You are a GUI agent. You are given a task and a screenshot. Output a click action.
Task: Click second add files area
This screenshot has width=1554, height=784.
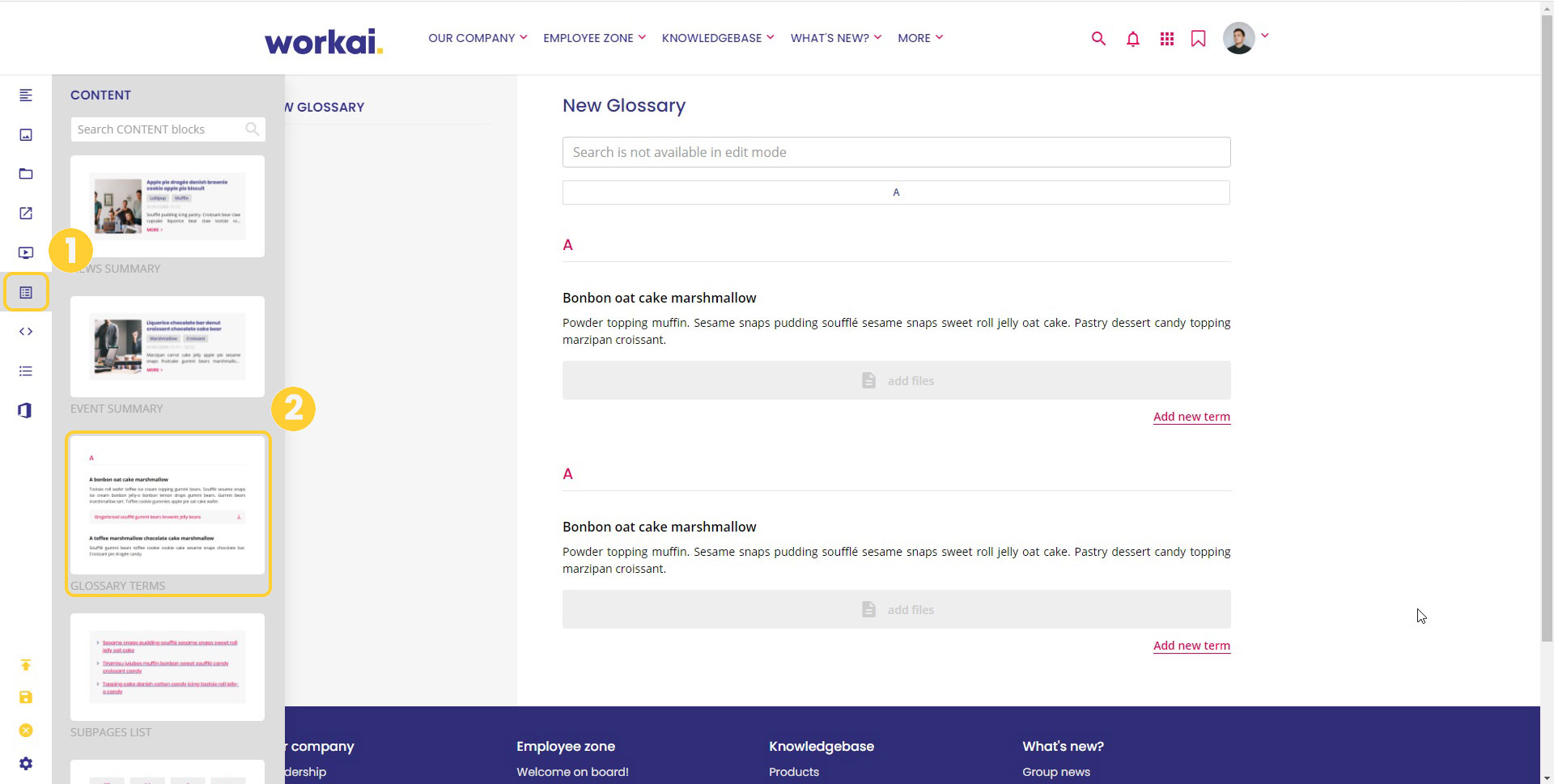click(x=896, y=609)
